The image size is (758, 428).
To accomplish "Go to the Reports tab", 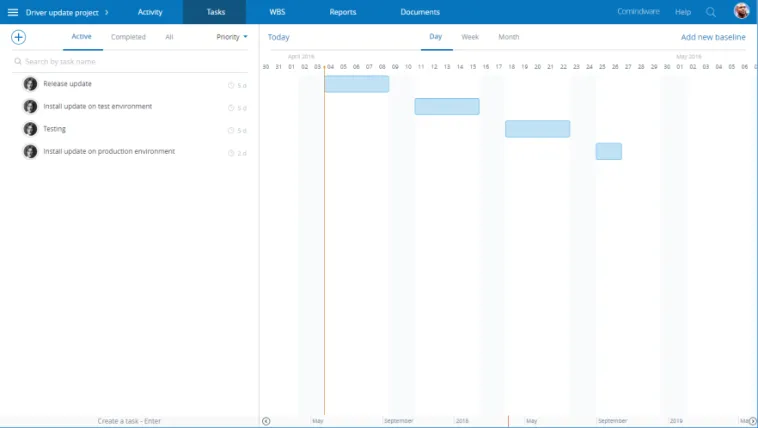I will coord(343,12).
